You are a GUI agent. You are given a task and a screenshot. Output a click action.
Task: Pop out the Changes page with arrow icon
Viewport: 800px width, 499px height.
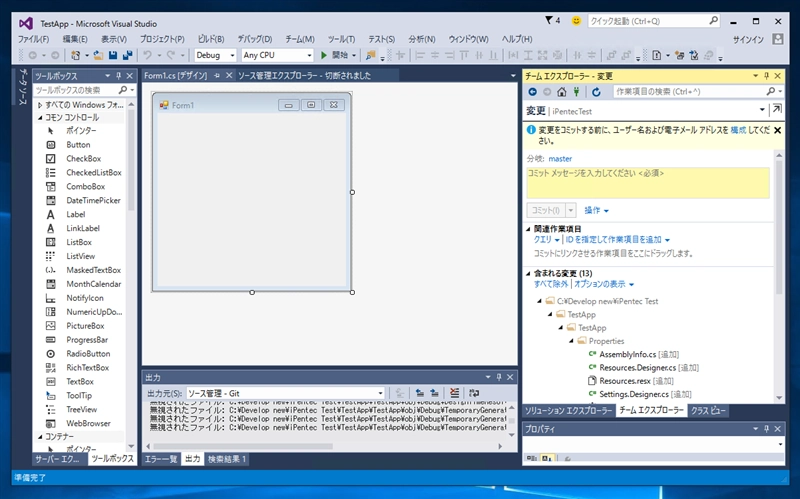pyautogui.click(x=777, y=109)
